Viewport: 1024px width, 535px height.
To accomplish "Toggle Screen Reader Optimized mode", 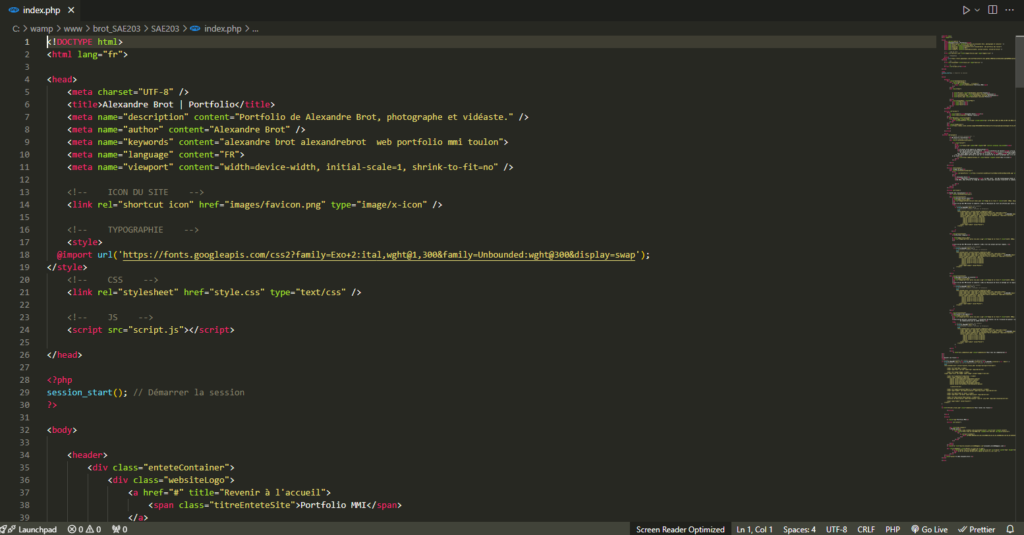I will 680,529.
